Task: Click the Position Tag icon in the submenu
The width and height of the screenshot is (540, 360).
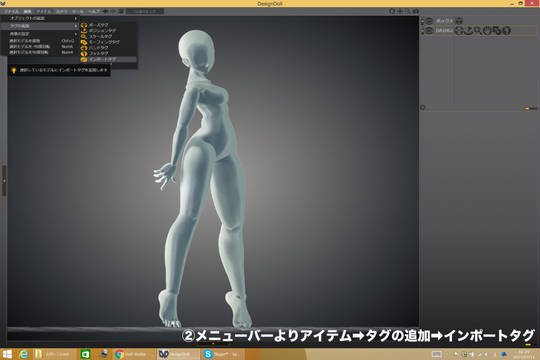Action: click(84, 30)
